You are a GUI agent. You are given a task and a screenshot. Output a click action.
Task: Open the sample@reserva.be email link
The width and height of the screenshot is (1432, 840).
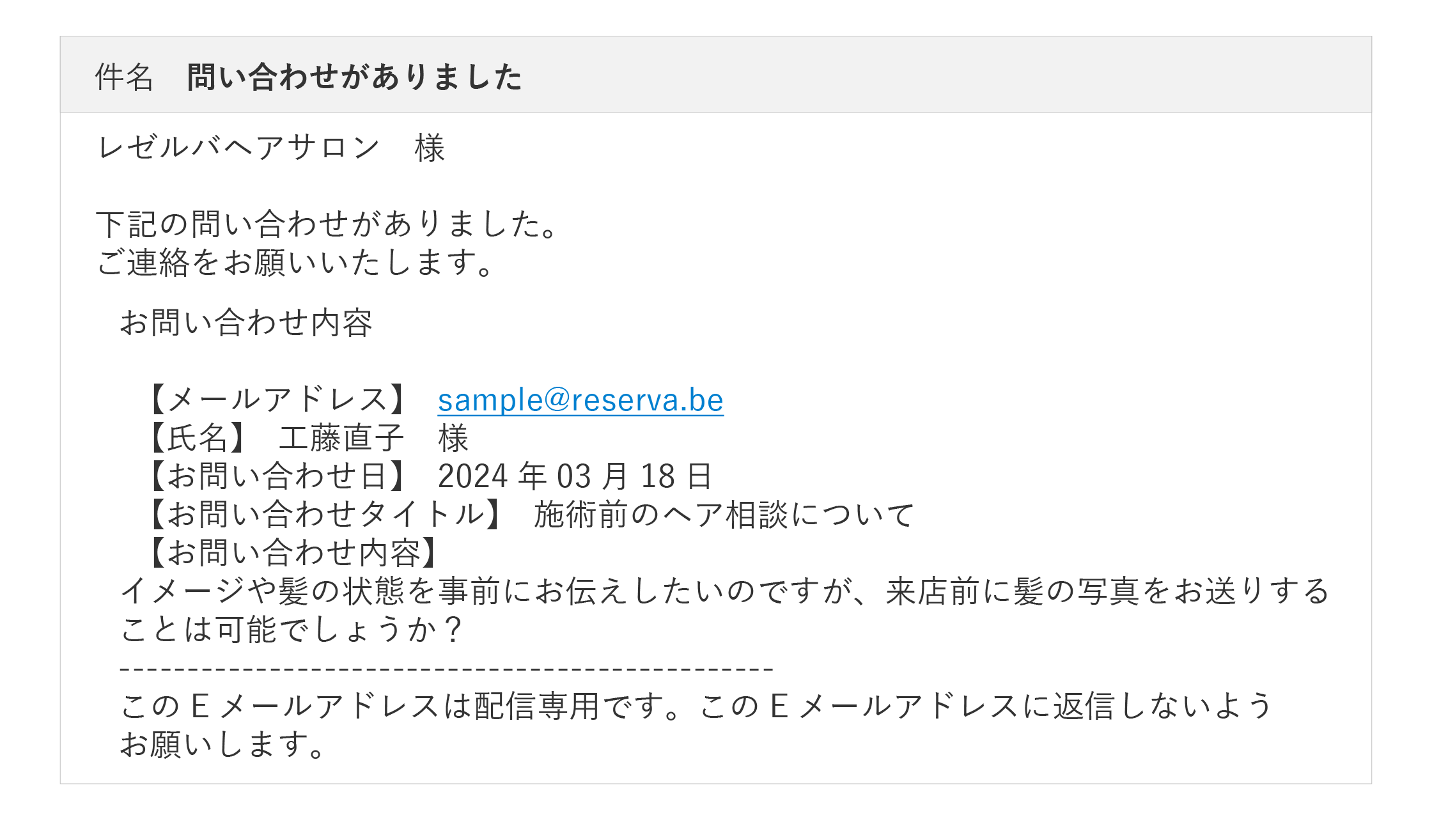coord(580,400)
